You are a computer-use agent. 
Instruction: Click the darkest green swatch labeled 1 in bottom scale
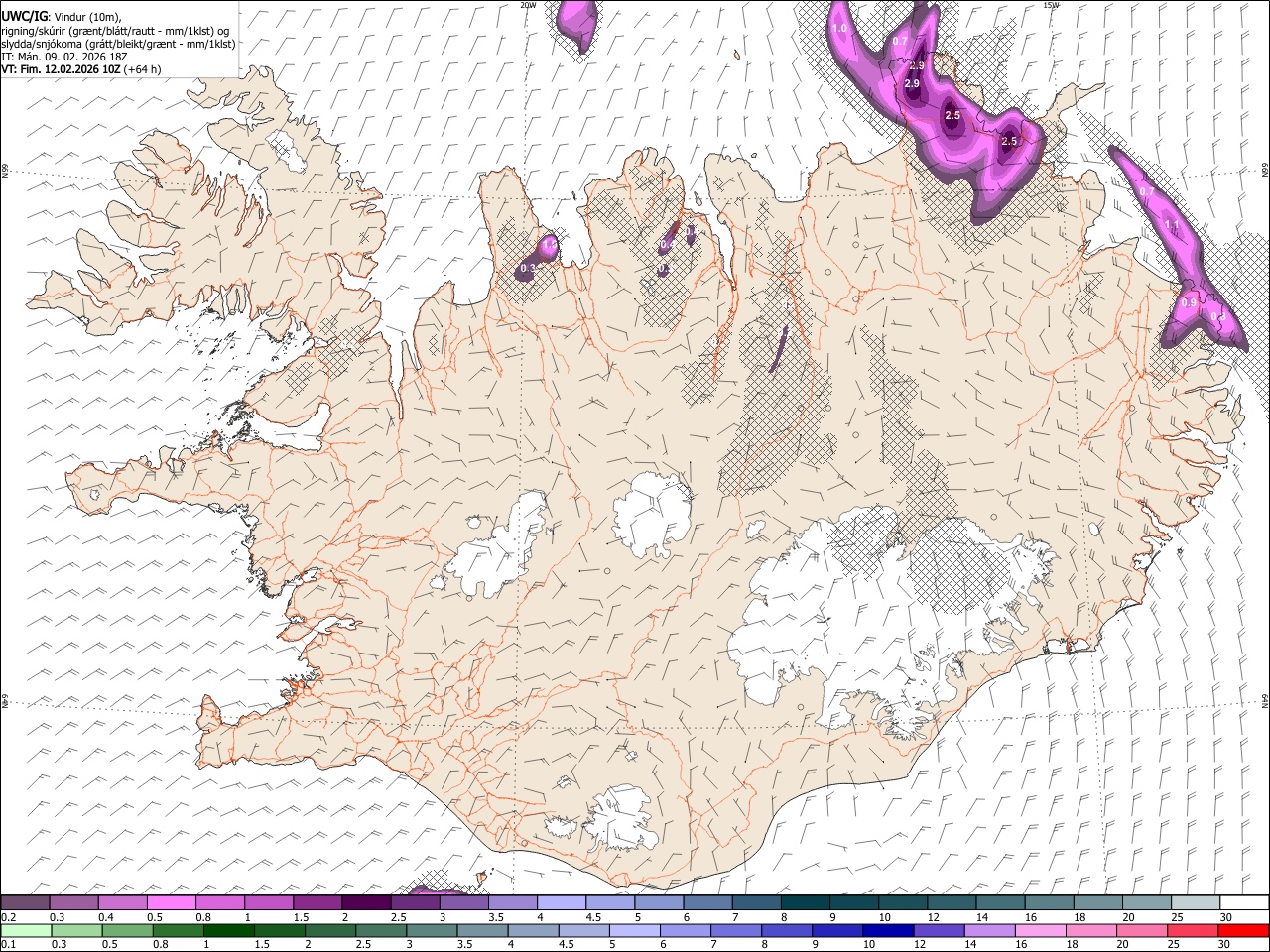(x=229, y=931)
